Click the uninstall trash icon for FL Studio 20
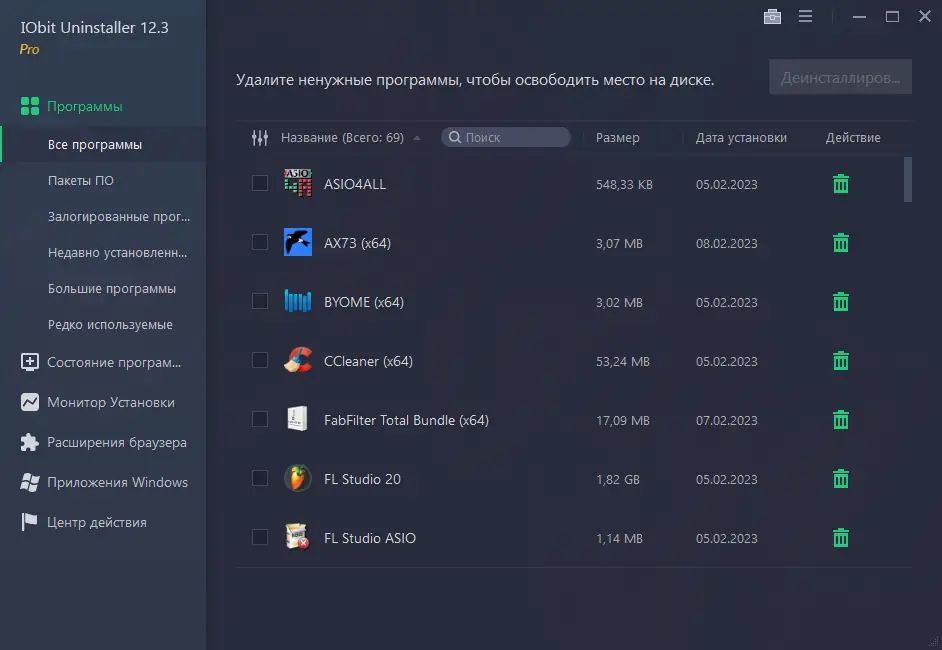The height and width of the screenshot is (650, 942). 840,478
